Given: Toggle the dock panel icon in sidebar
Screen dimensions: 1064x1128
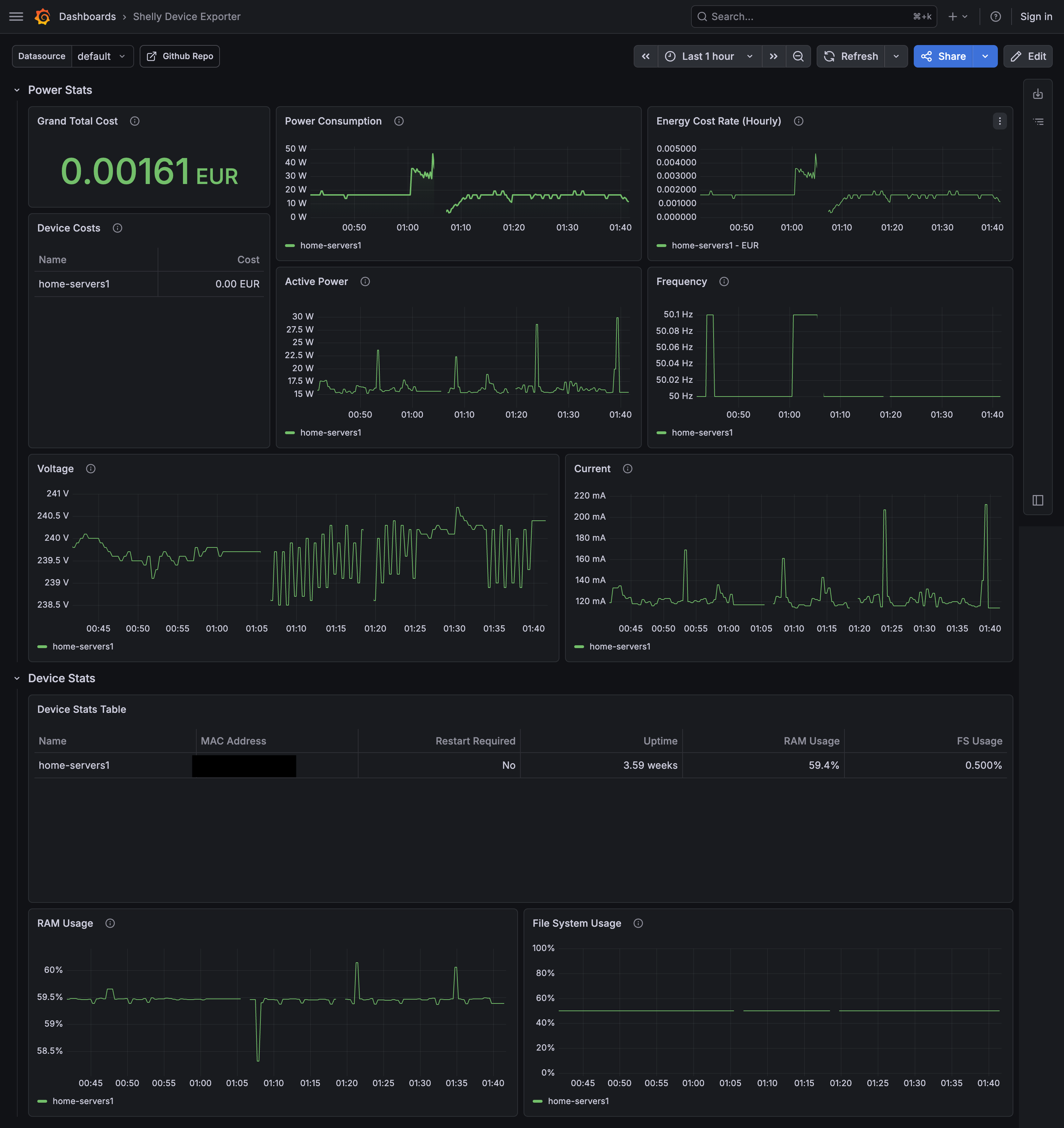Looking at the screenshot, I should pos(1038,500).
